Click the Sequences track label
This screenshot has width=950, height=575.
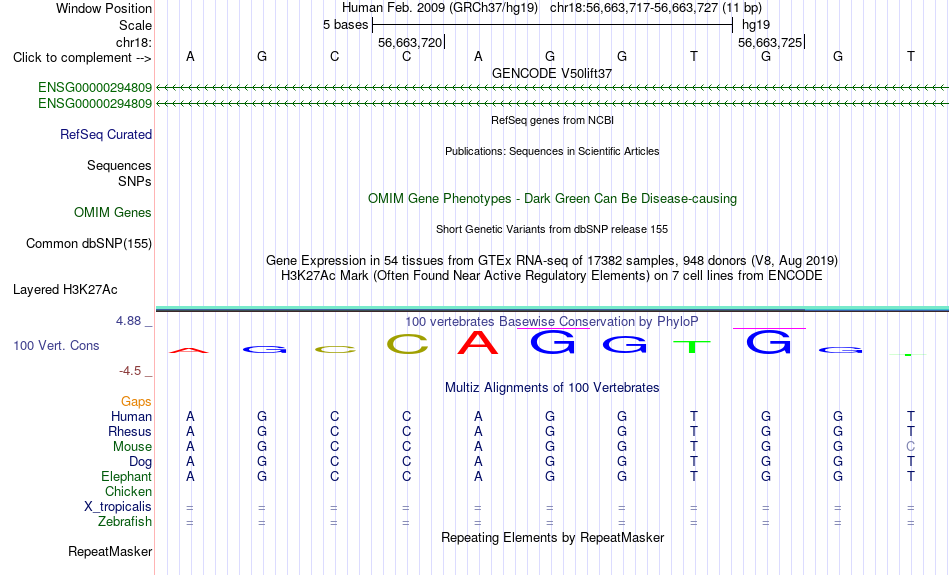click(119, 165)
